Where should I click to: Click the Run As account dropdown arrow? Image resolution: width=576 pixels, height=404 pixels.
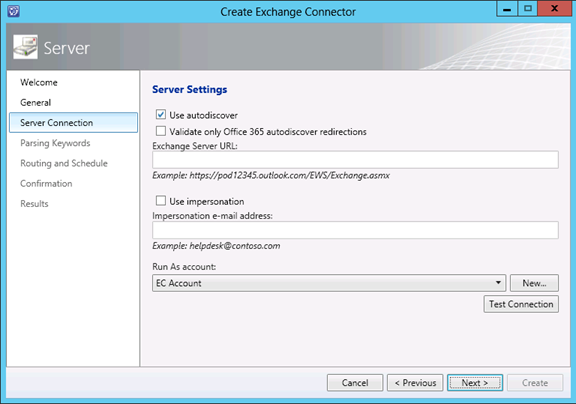498,283
